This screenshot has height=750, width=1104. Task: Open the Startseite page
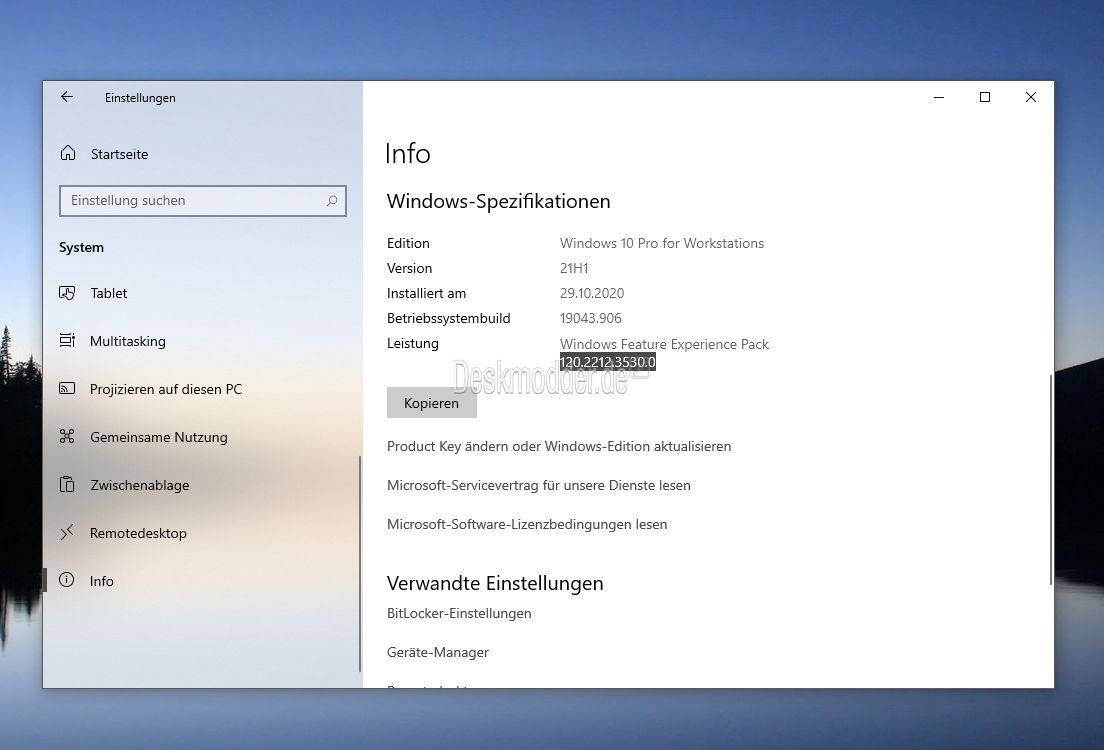pyautogui.click(x=119, y=154)
